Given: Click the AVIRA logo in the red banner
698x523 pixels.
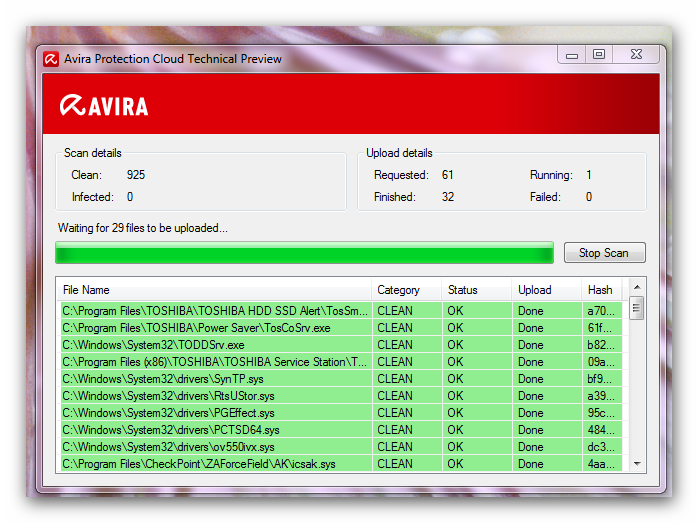Looking at the screenshot, I should tap(104, 105).
